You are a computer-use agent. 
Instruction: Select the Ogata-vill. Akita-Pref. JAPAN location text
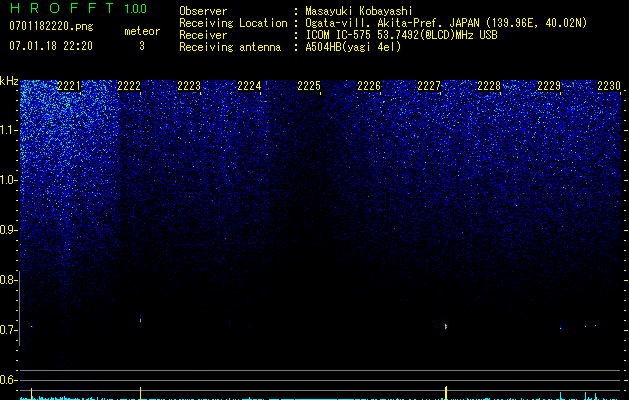coord(446,23)
